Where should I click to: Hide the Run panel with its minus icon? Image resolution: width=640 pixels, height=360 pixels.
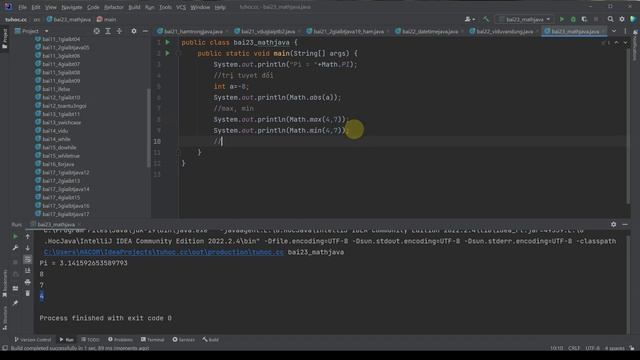[625, 224]
